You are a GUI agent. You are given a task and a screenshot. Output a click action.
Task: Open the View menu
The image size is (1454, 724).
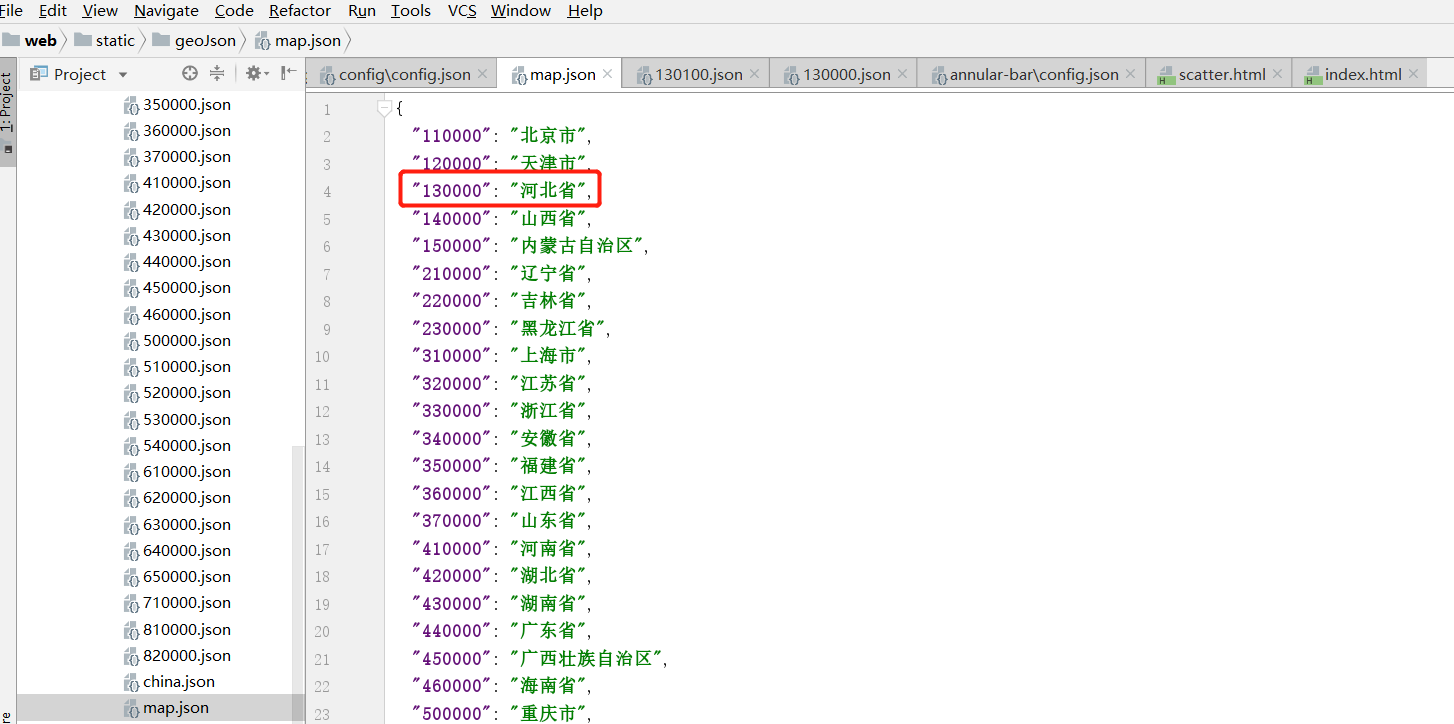click(x=100, y=11)
